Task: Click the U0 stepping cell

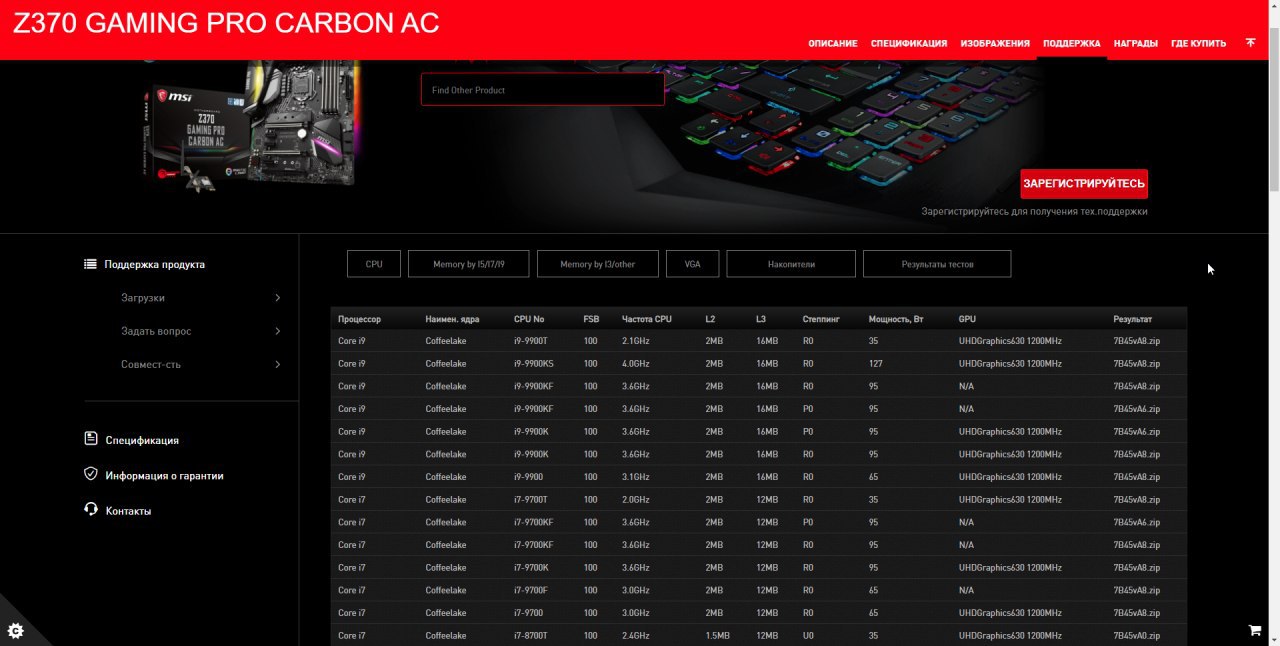Action: click(808, 636)
